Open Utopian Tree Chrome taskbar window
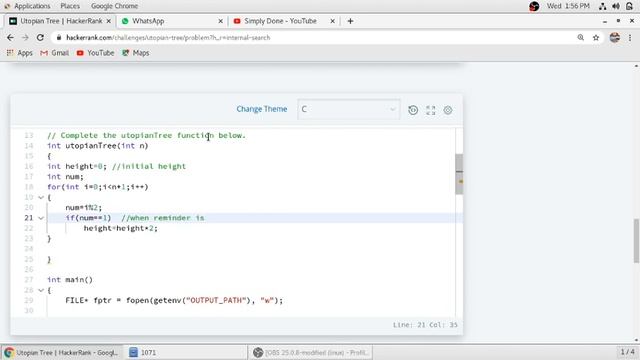This screenshot has width=640, height=360. click(62, 352)
